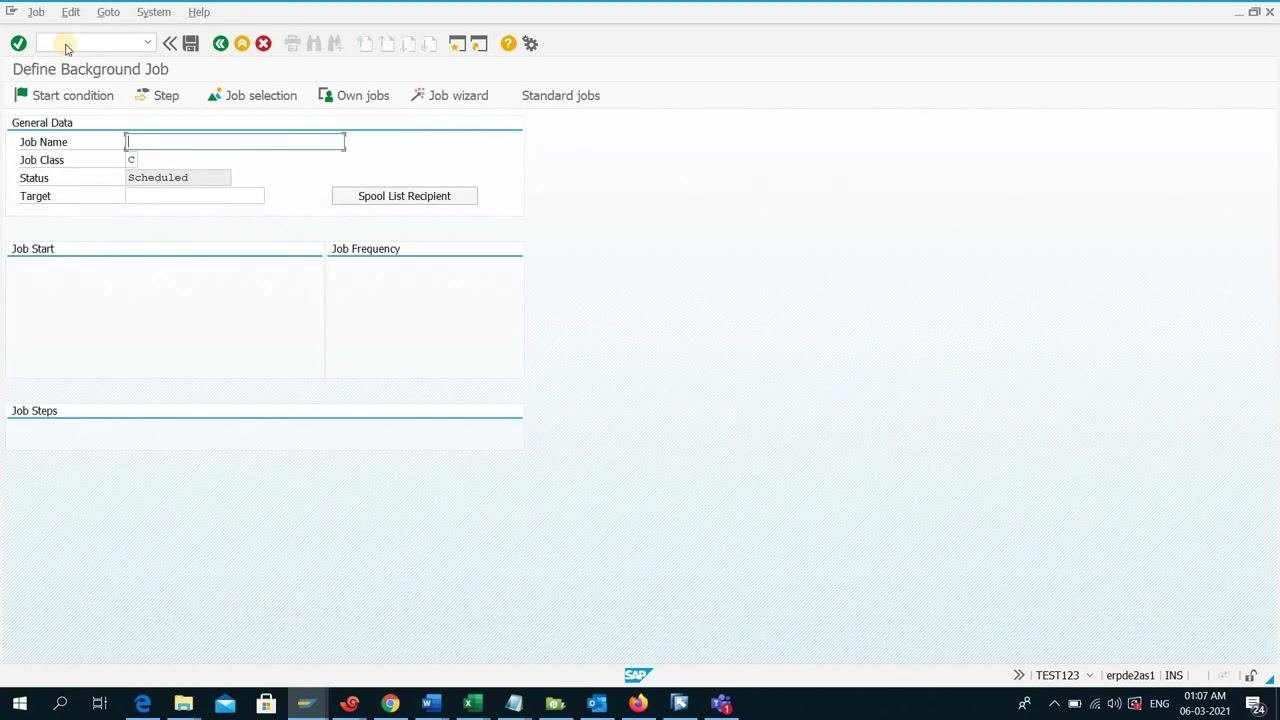This screenshot has height=720, width=1280.
Task: Expand the status bar double-arrow chevron
Action: pyautogui.click(x=1019, y=675)
